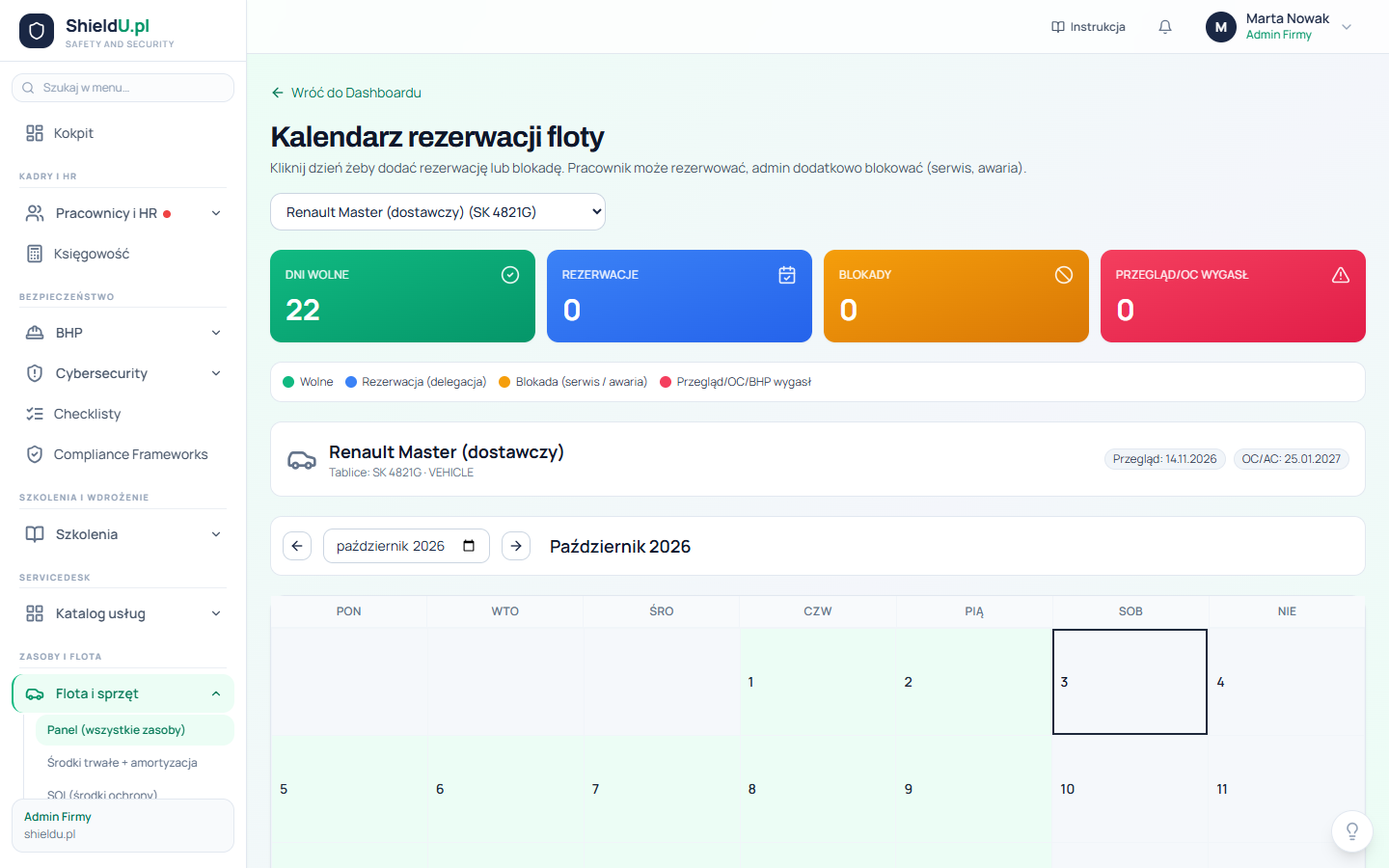Click the Kokpit dashboard grid icon
1389x868 pixels.
tap(35, 133)
